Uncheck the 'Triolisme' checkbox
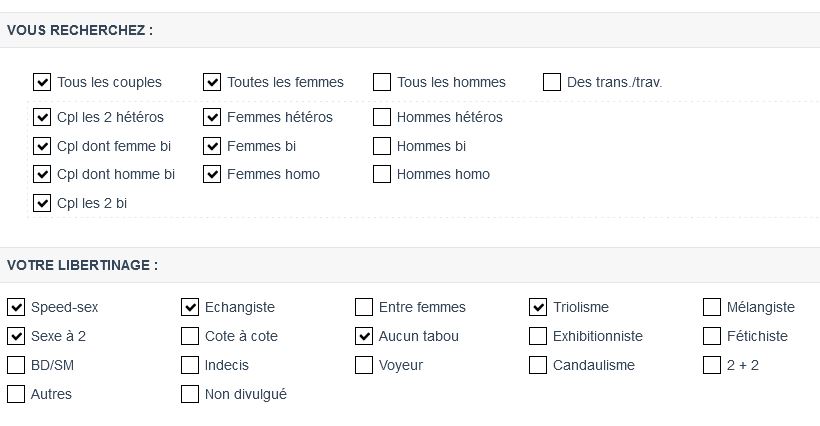 (538, 307)
